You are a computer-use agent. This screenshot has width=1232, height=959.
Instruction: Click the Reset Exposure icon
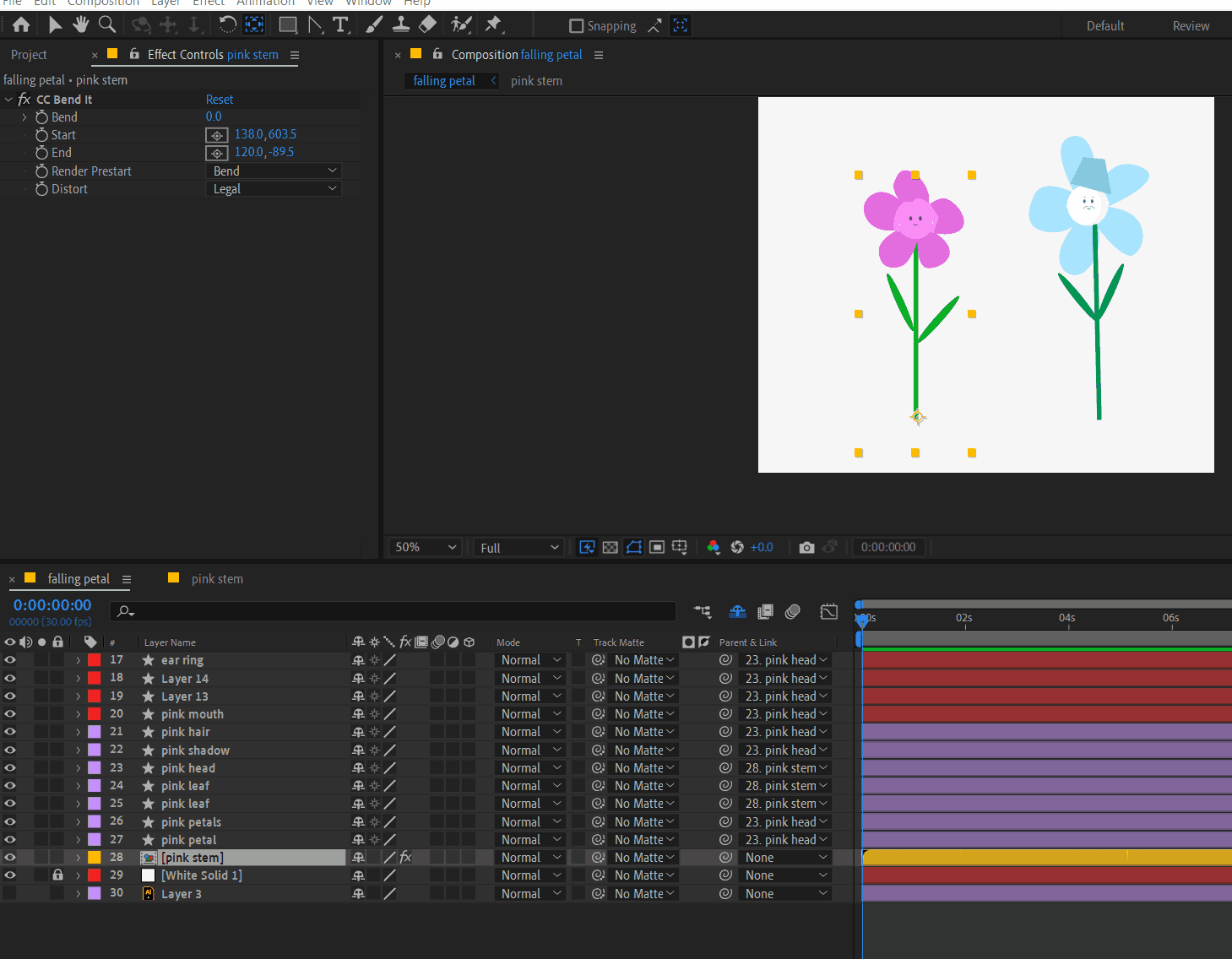click(737, 547)
